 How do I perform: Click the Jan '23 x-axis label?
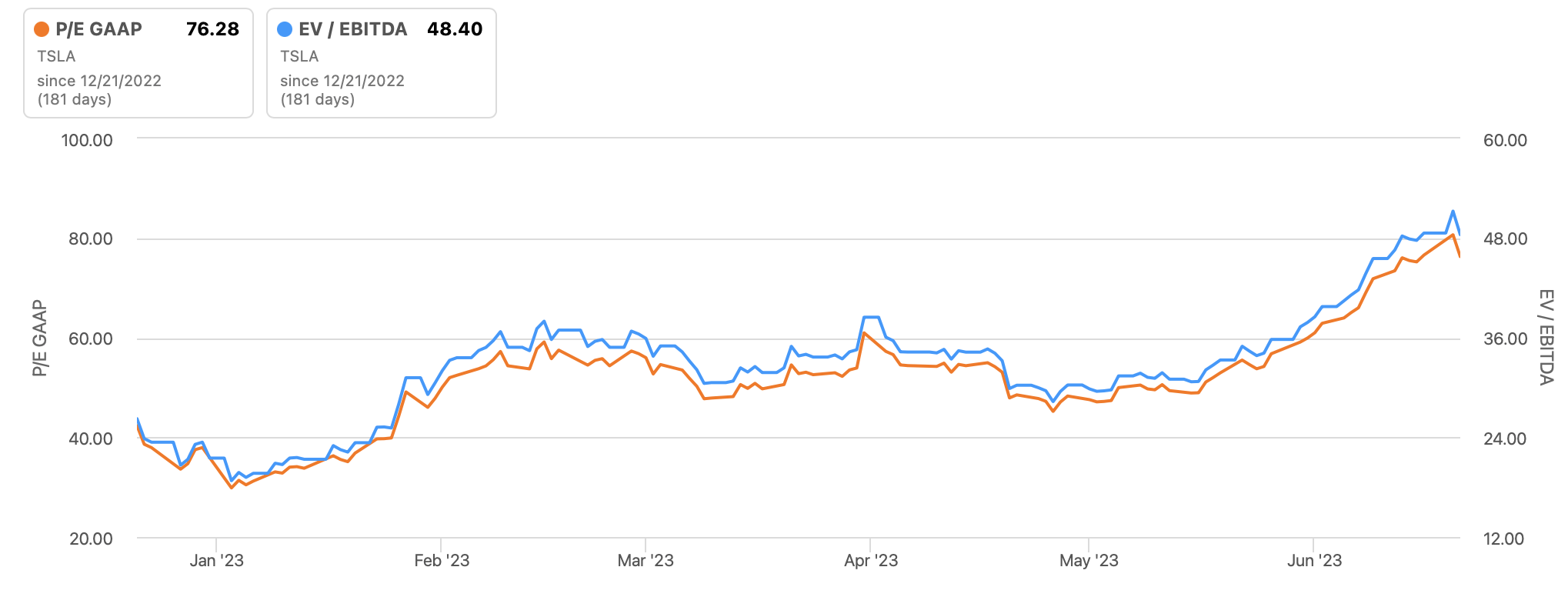click(216, 561)
